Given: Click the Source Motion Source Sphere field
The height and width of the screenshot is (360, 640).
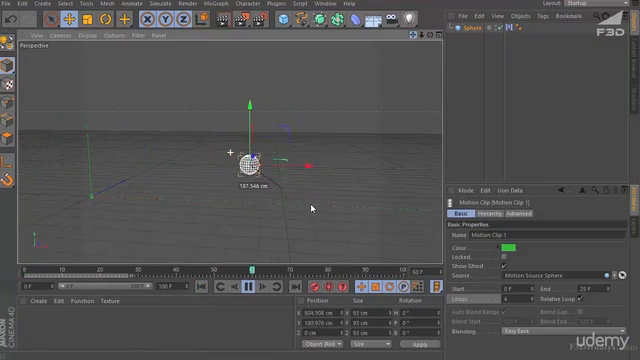Looking at the screenshot, I should tap(553, 276).
